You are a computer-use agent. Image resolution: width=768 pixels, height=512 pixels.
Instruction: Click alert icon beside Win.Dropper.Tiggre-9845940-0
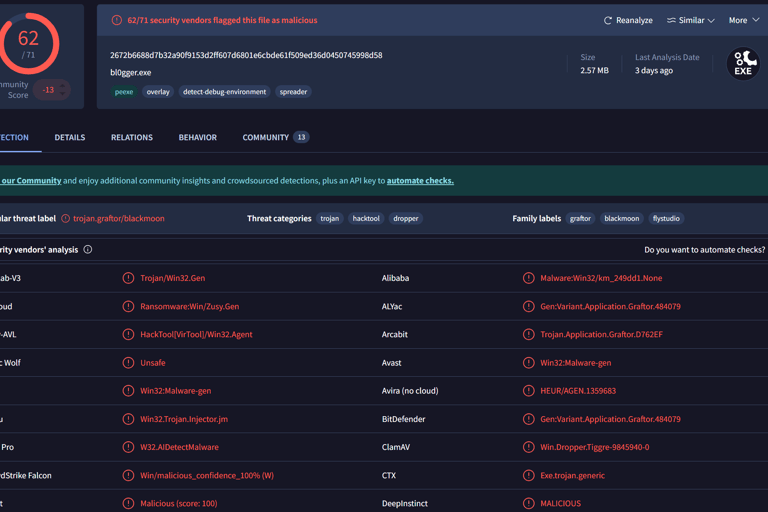528,447
